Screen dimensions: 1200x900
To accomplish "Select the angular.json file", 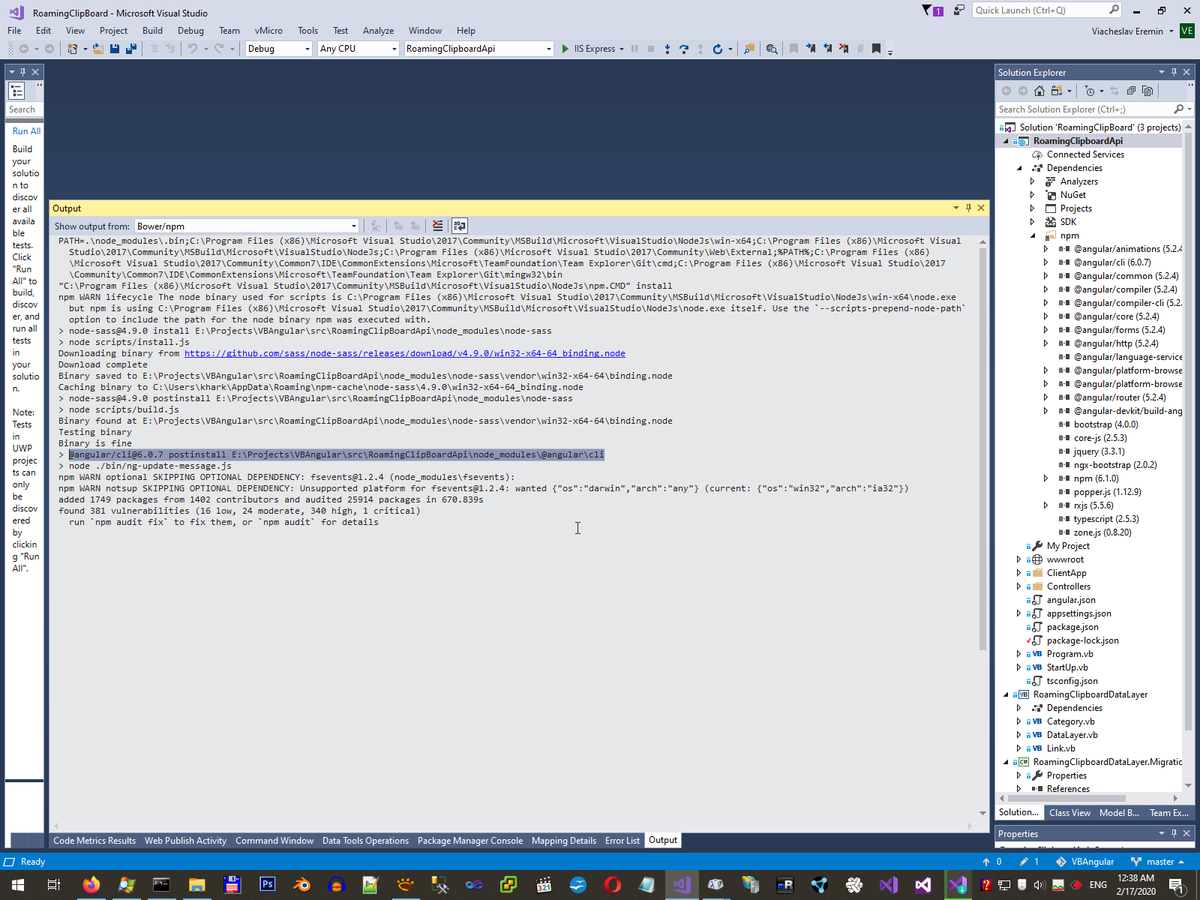I will coord(1071,600).
